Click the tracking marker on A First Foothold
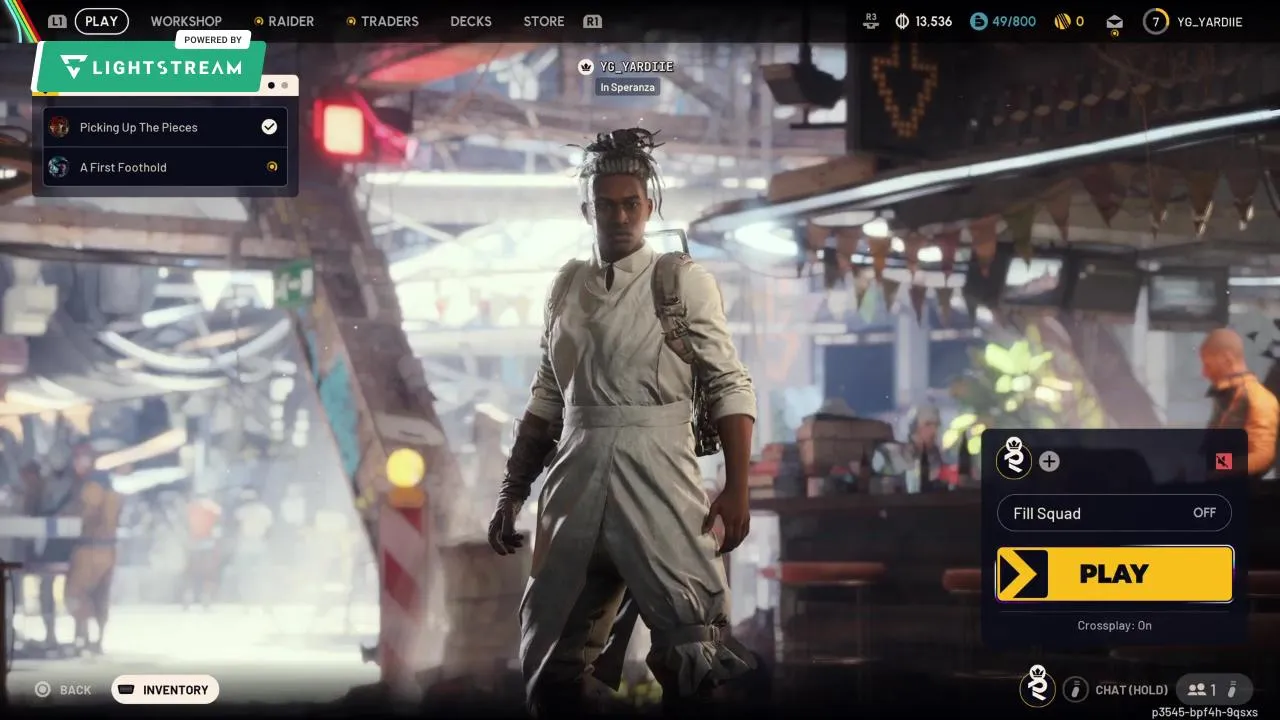This screenshot has width=1280, height=720. coord(272,167)
